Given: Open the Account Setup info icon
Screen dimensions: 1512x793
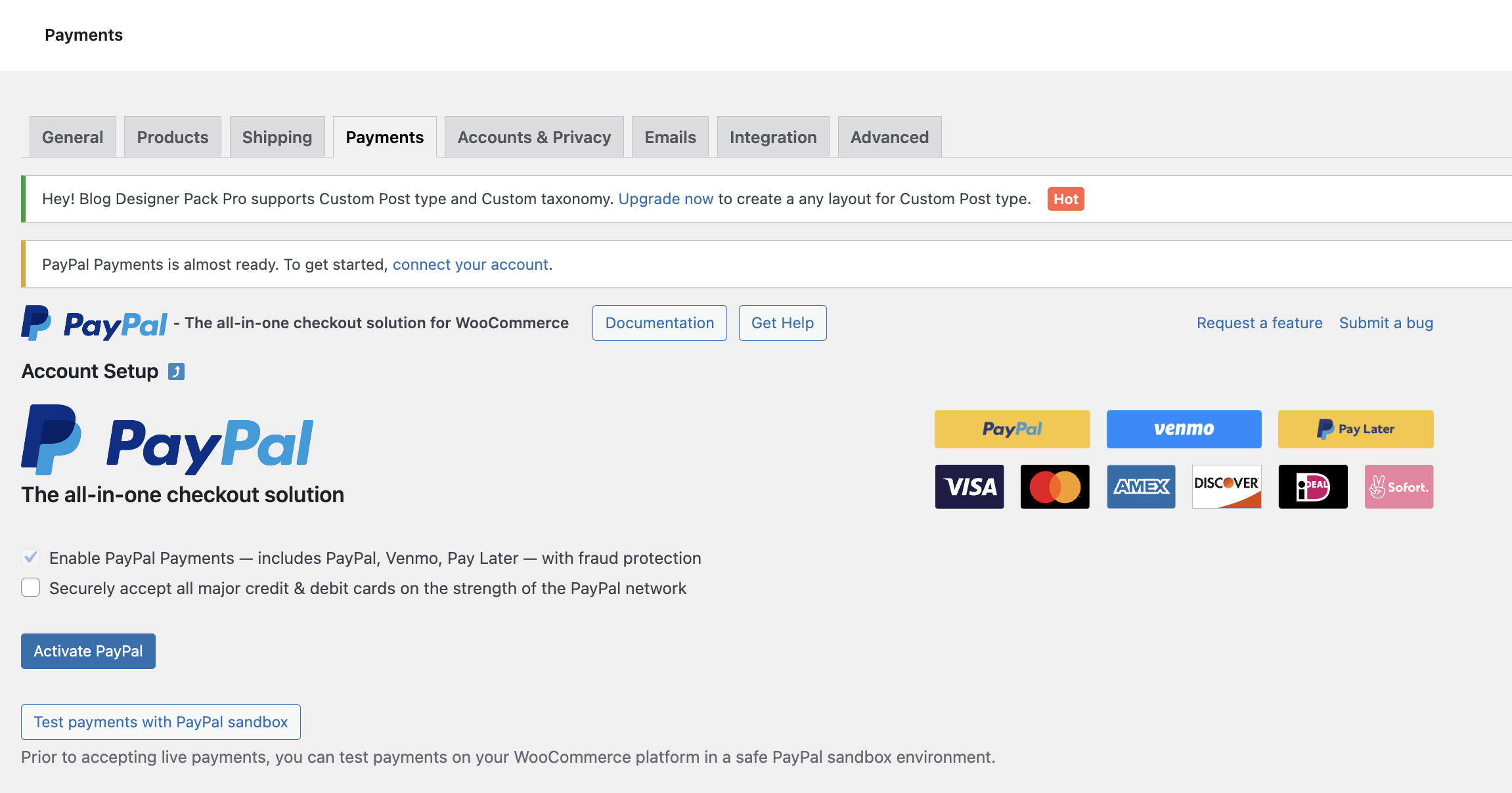Looking at the screenshot, I should tap(176, 371).
